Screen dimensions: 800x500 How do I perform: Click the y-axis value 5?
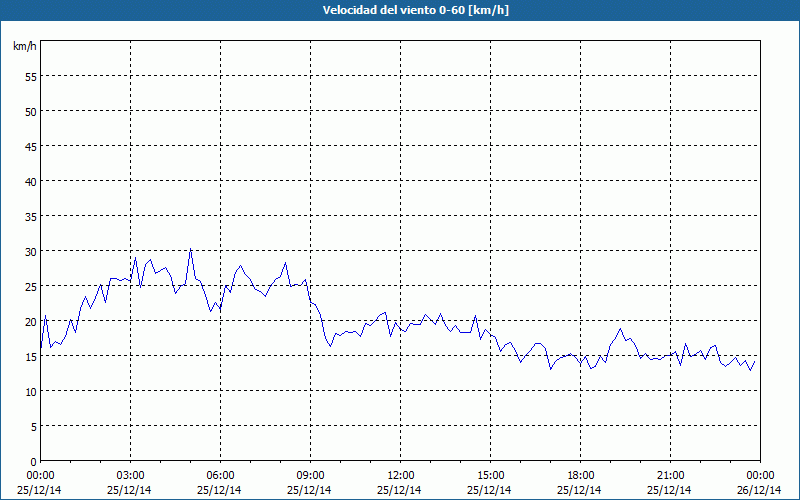click(x=34, y=427)
